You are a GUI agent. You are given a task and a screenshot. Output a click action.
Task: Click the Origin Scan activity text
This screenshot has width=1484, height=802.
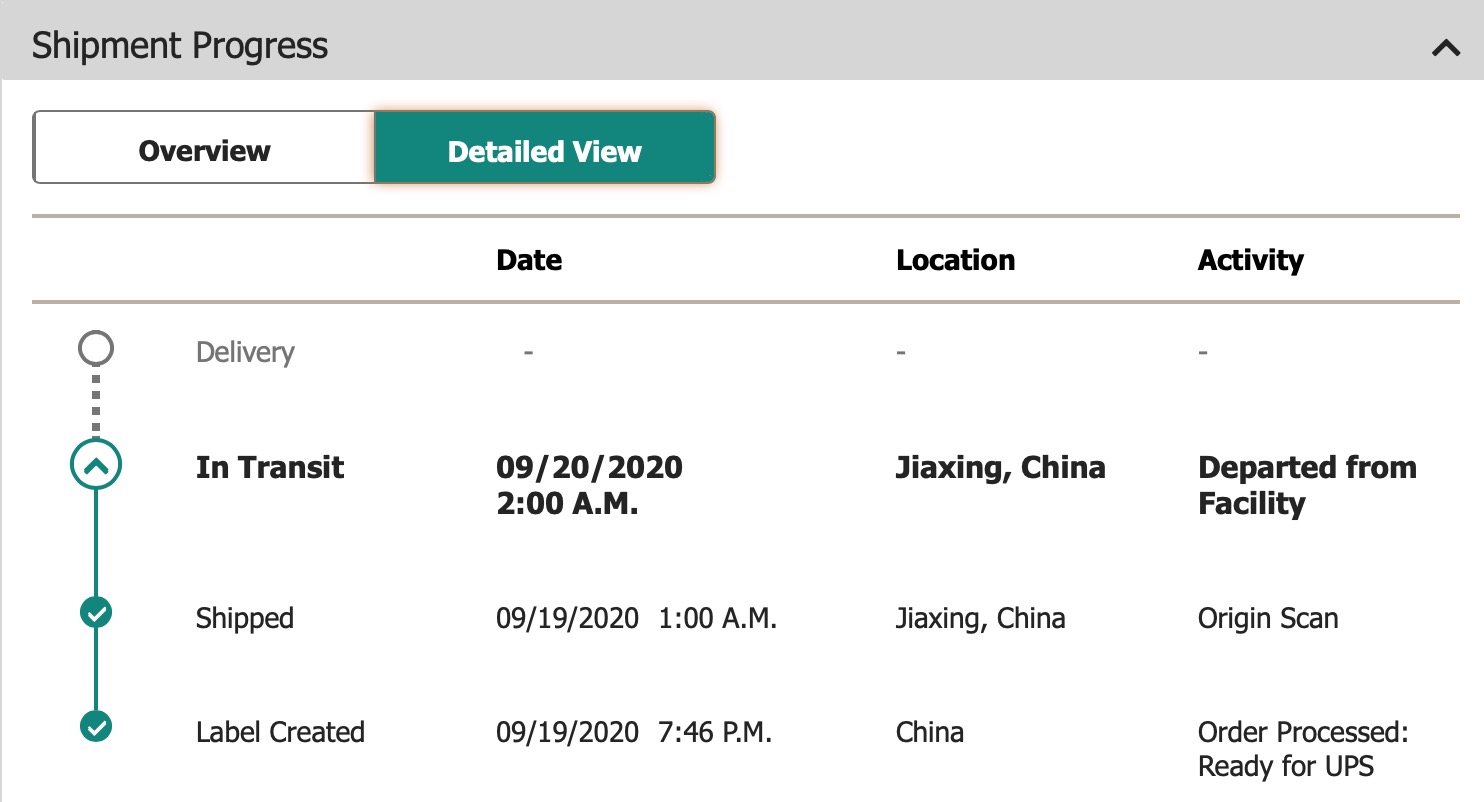click(1268, 618)
